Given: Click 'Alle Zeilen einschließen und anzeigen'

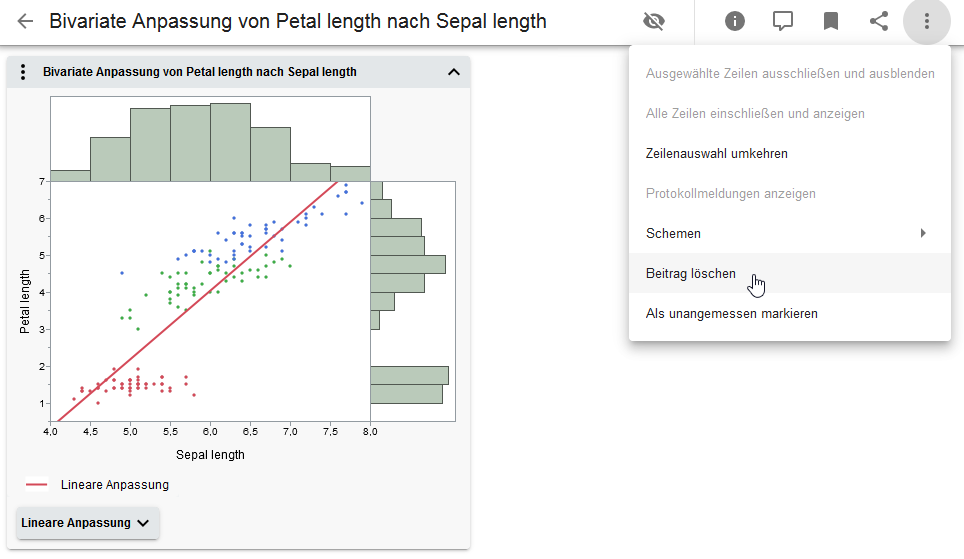Looking at the screenshot, I should pos(755,113).
